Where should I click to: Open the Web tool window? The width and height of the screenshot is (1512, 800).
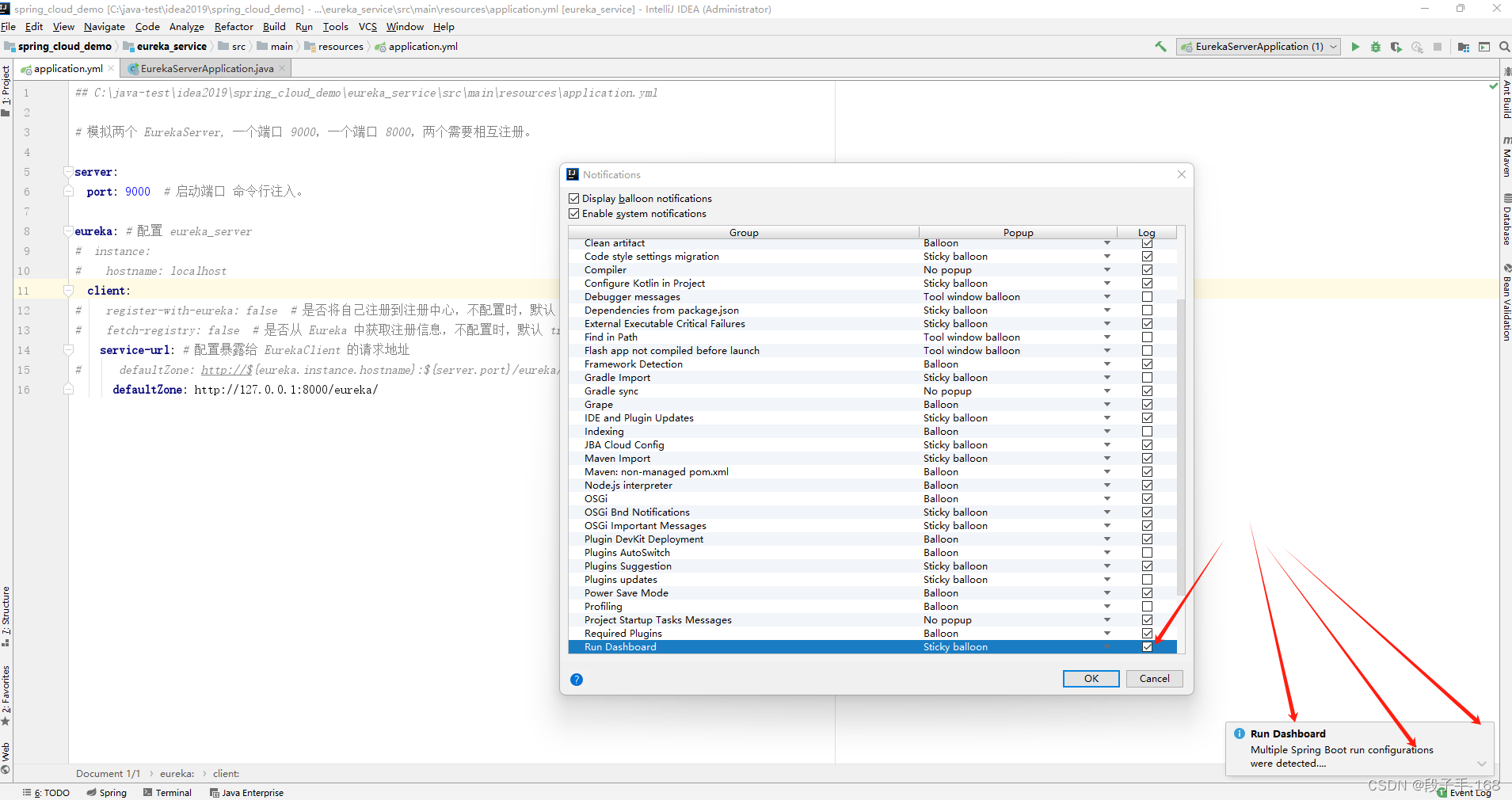[6, 758]
